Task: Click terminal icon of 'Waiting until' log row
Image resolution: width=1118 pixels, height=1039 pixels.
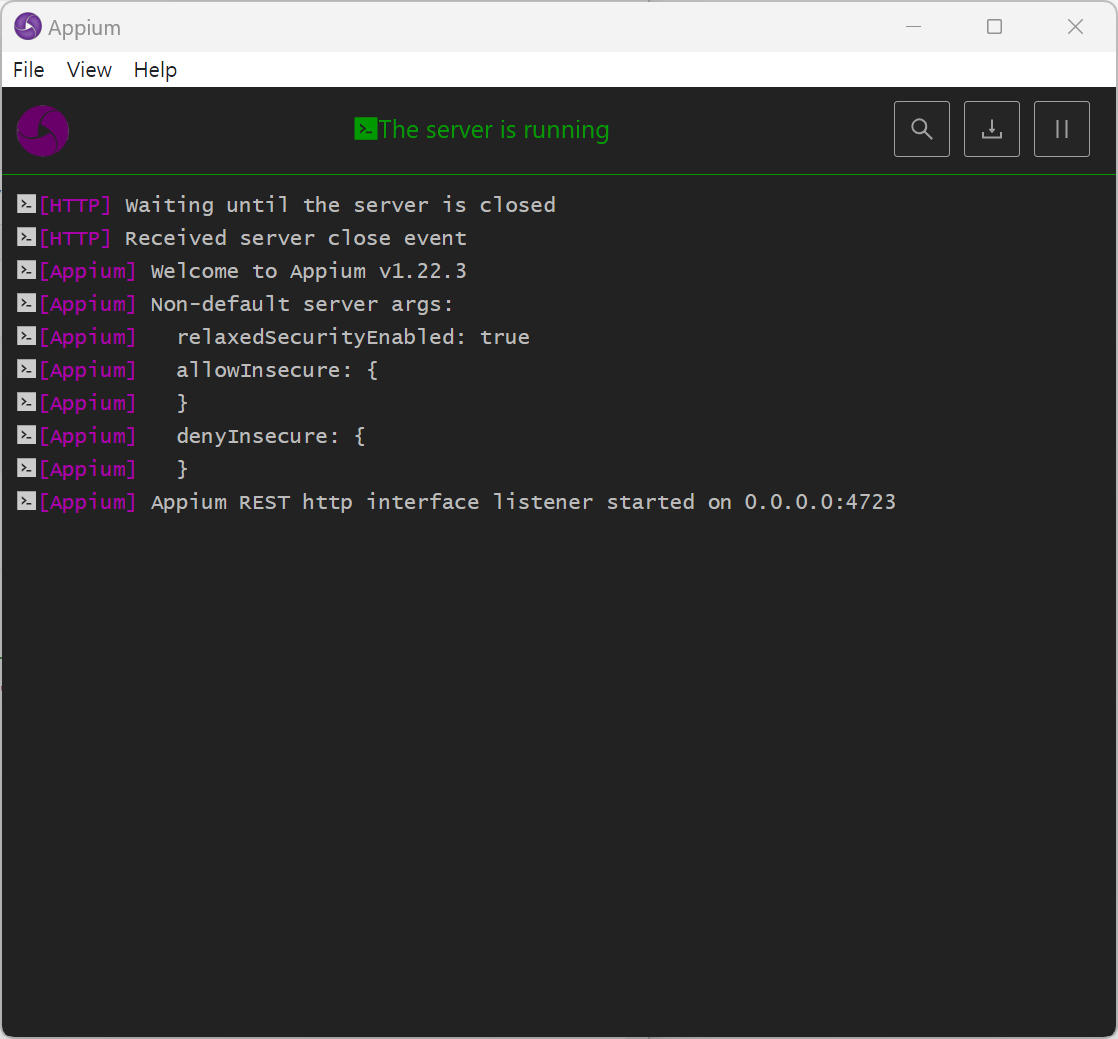Action: [26, 204]
